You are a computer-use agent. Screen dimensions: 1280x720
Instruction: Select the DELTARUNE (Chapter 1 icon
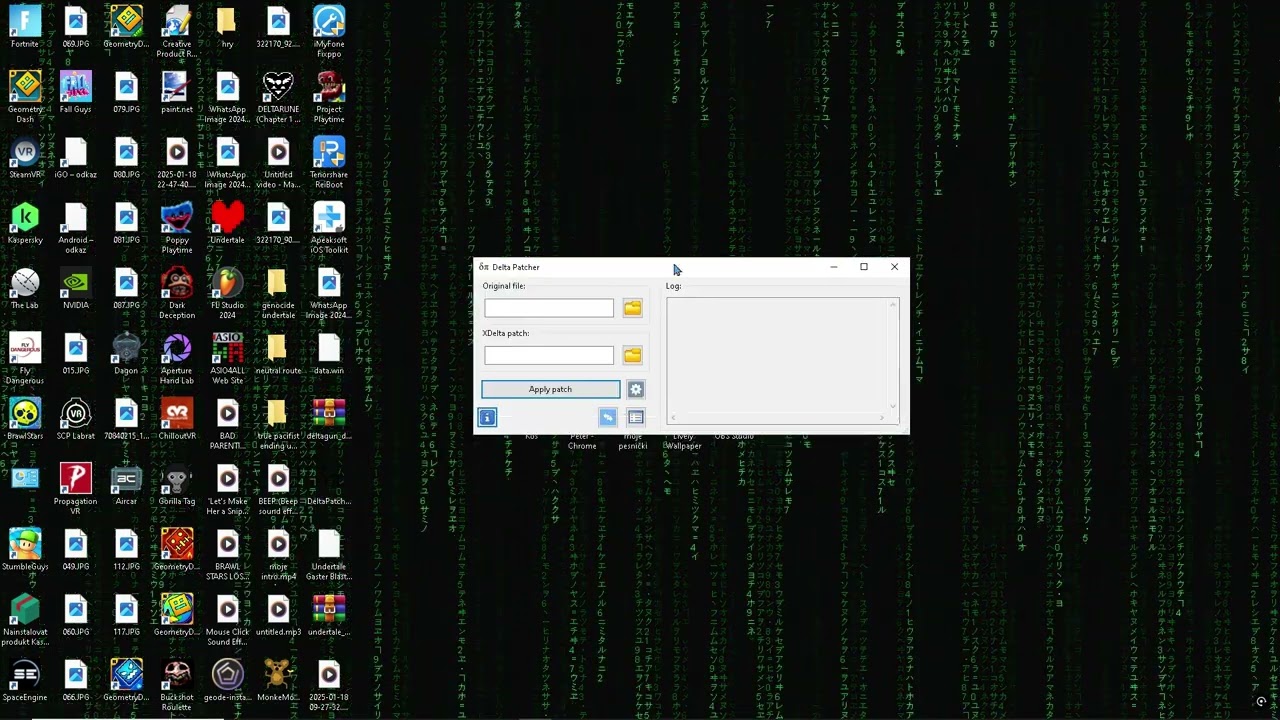click(278, 97)
